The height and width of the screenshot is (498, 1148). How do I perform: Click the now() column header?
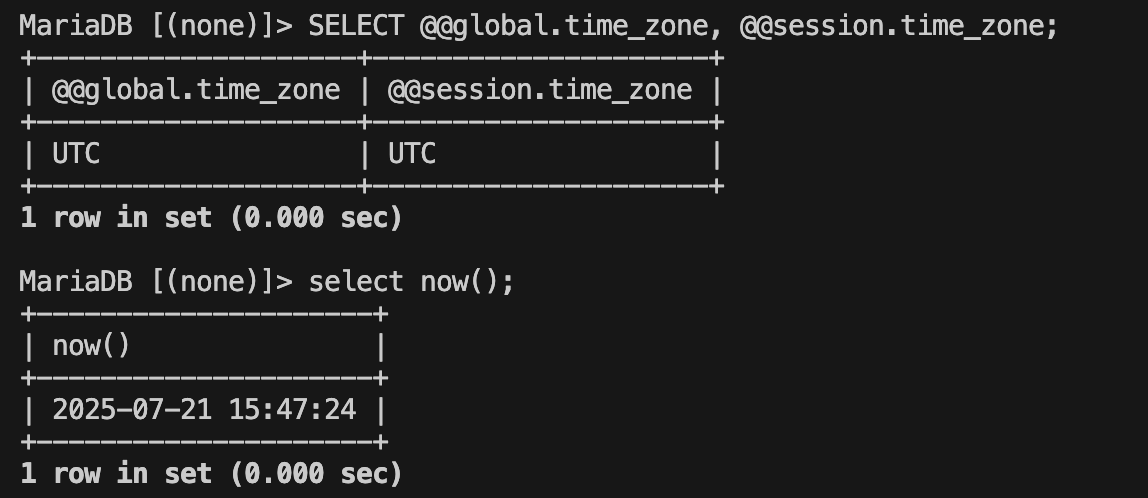[x=91, y=346]
